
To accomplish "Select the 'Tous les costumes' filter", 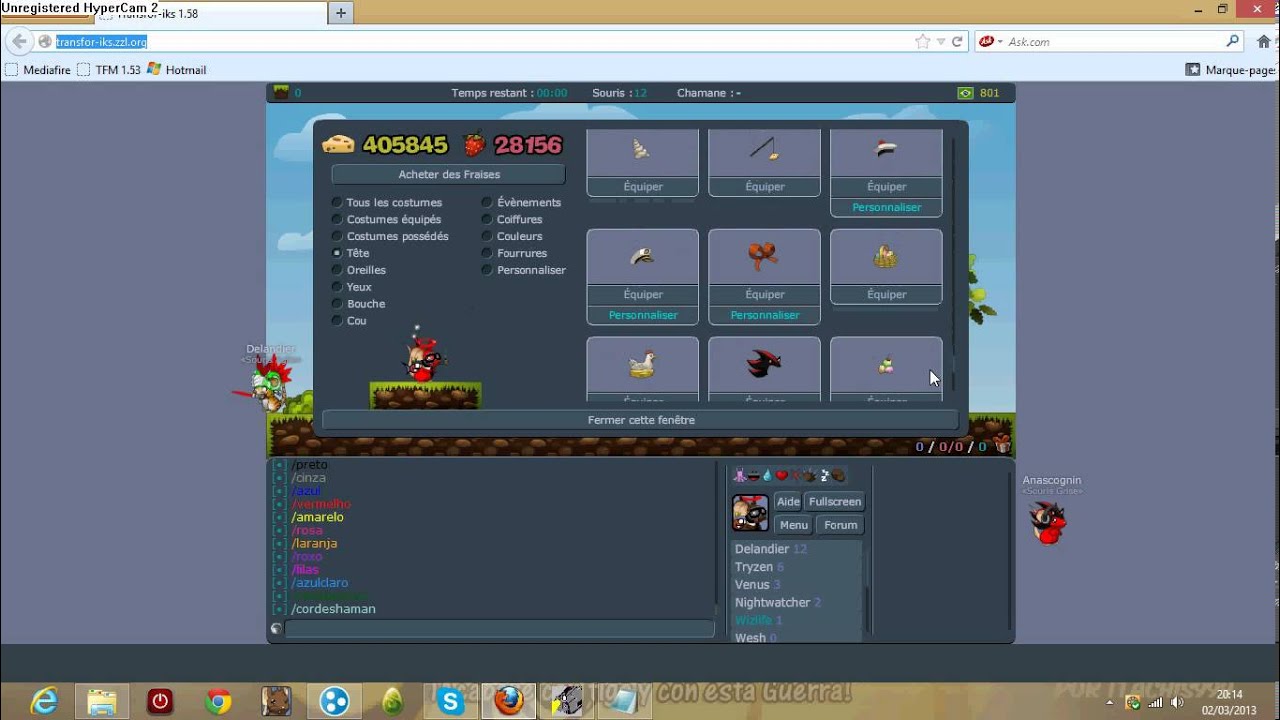I will click(387, 203).
